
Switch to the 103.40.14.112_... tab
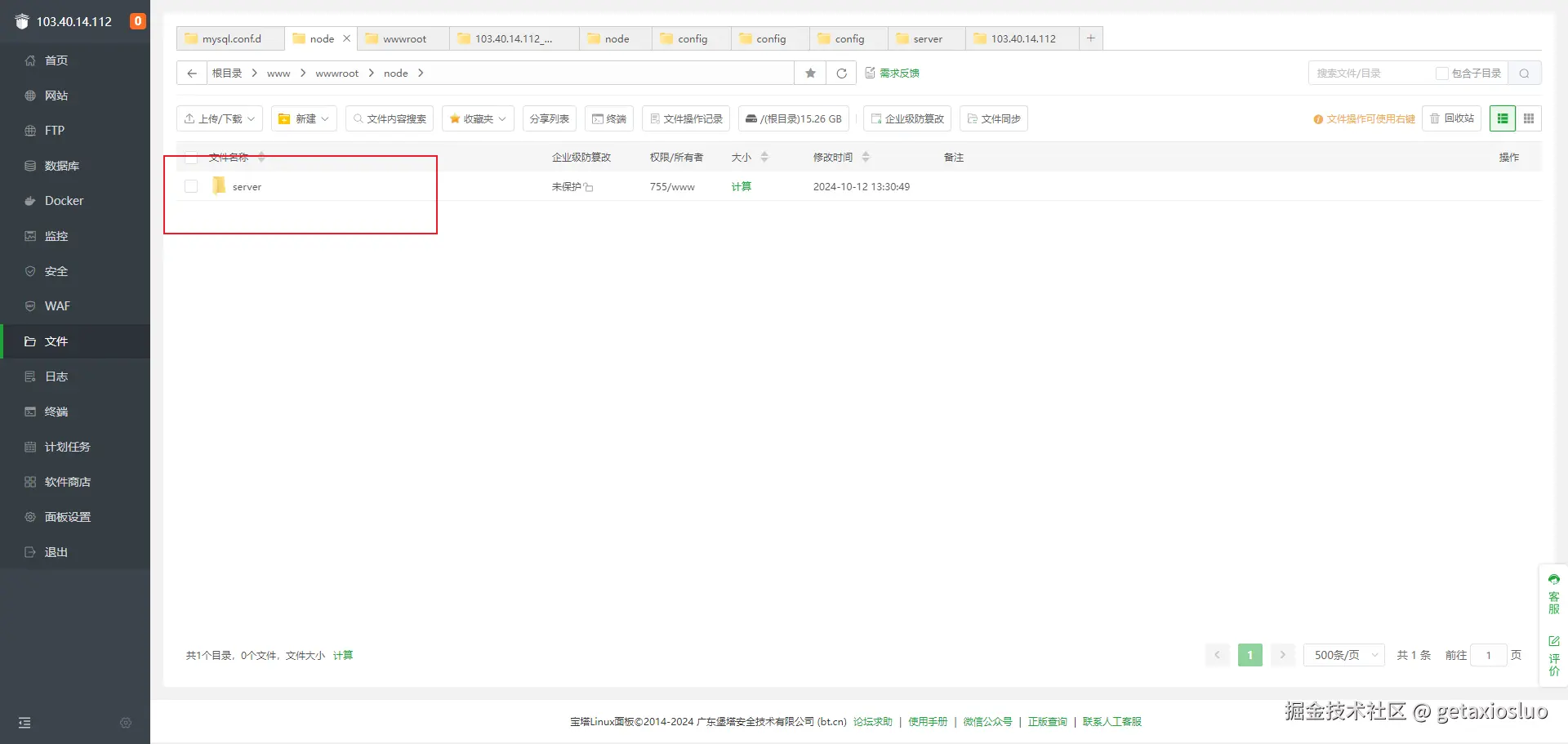coord(514,38)
